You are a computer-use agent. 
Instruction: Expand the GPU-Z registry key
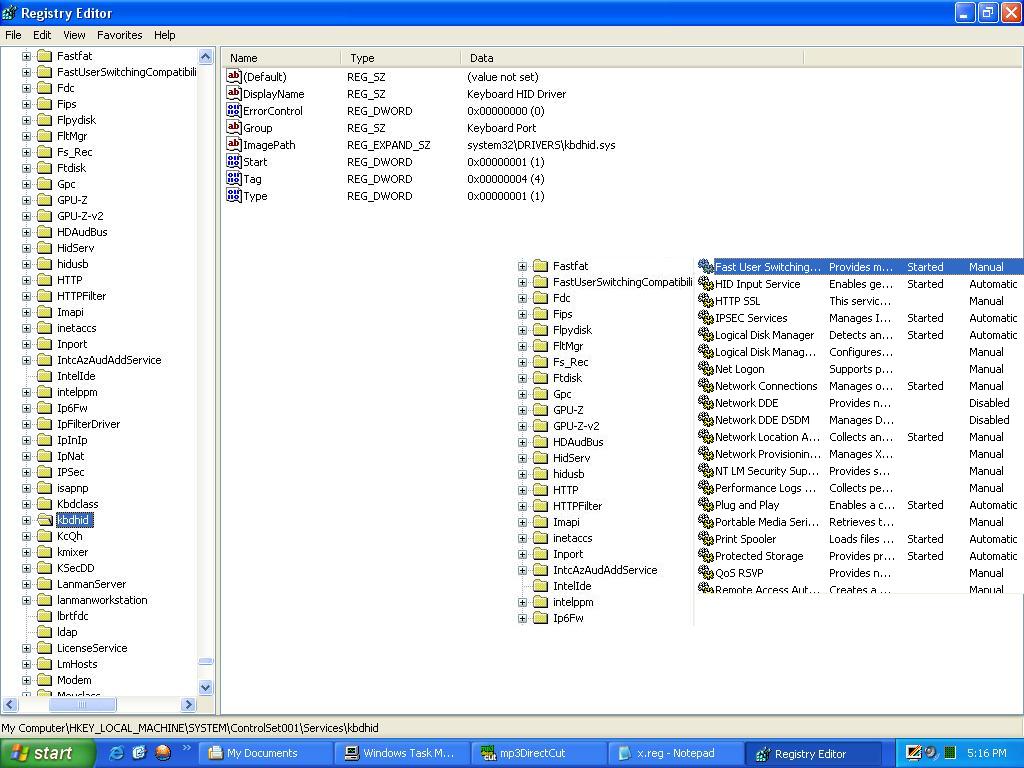27,200
